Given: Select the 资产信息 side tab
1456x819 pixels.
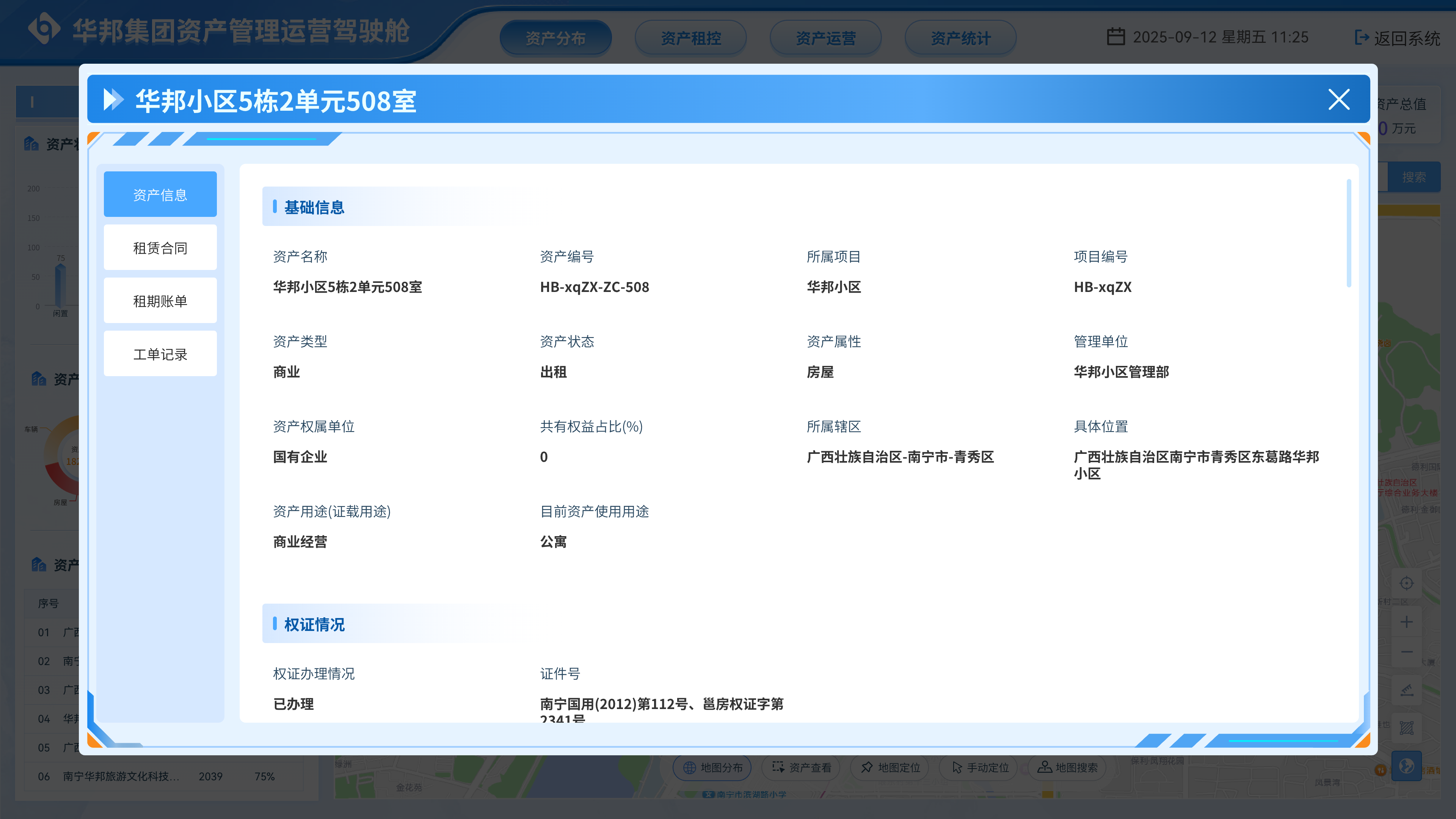Looking at the screenshot, I should [160, 195].
